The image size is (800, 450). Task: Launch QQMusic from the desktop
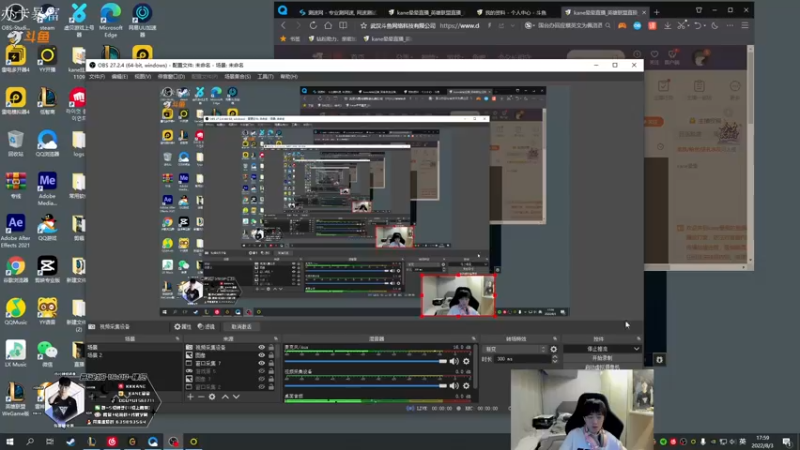(15, 312)
